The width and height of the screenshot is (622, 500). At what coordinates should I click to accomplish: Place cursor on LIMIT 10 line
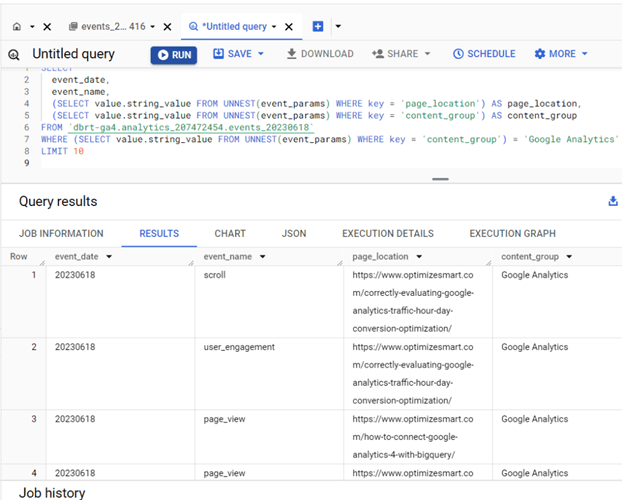coord(62,151)
